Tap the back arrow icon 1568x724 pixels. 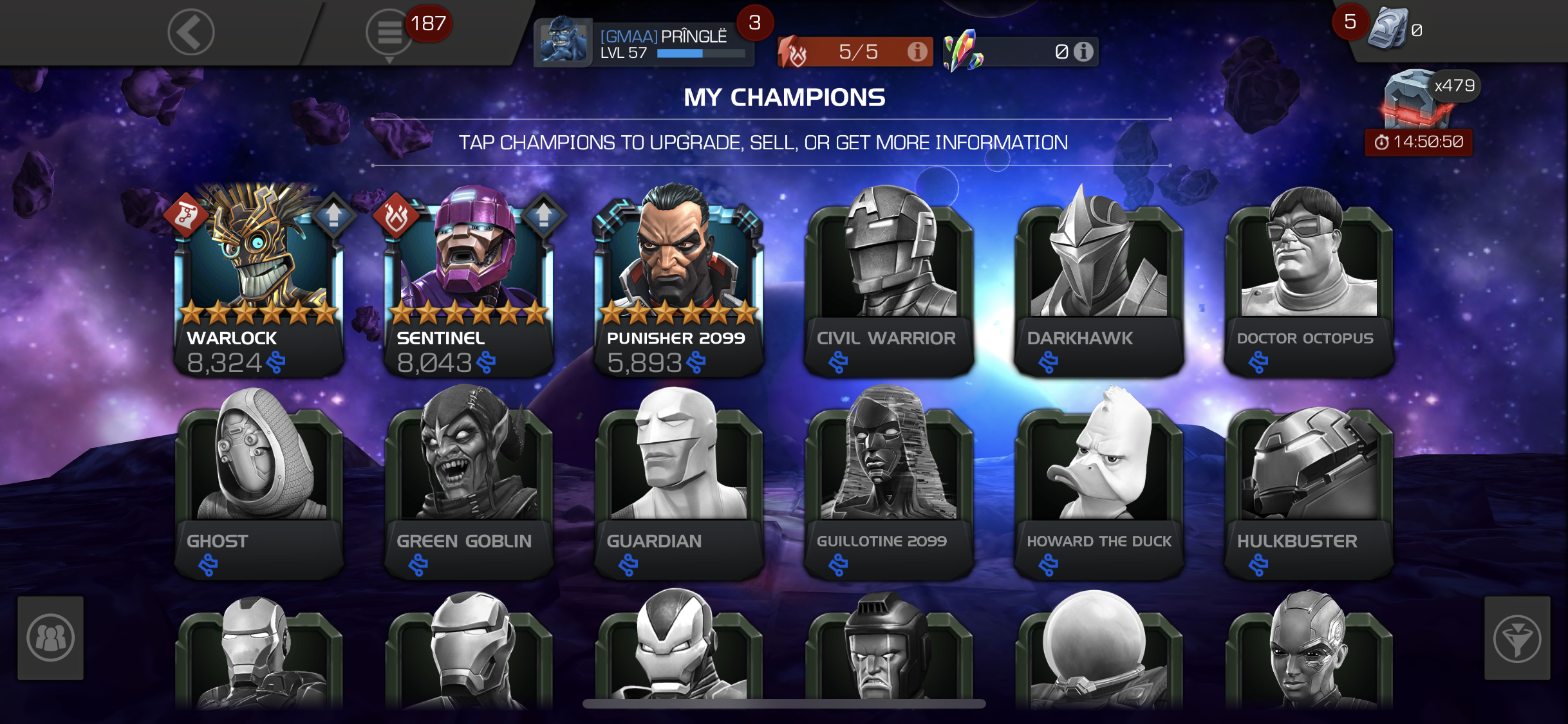pos(191,32)
